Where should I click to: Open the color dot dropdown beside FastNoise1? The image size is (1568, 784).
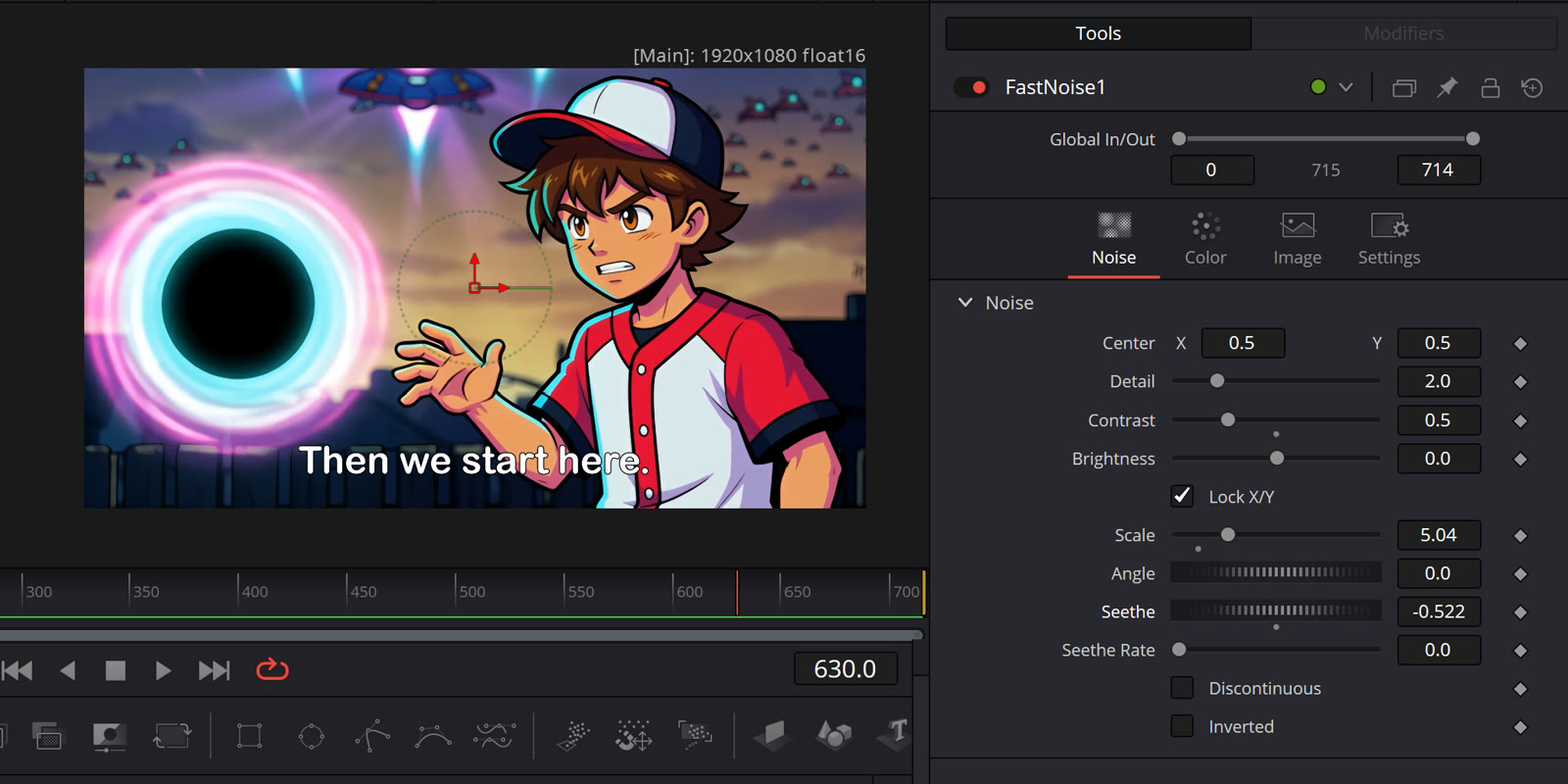tap(1346, 87)
